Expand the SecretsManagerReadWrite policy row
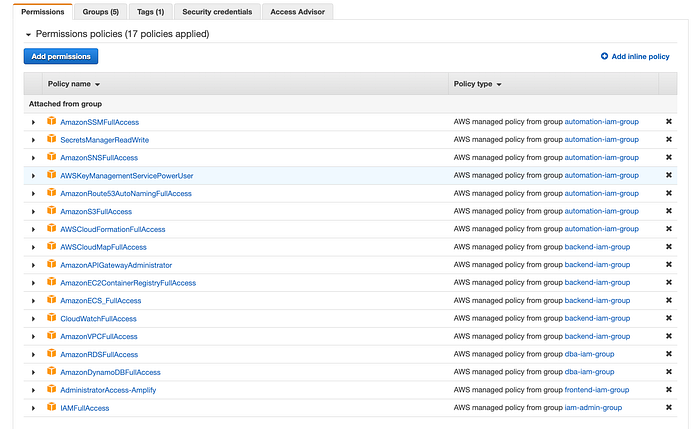The image size is (700, 429). click(33, 140)
